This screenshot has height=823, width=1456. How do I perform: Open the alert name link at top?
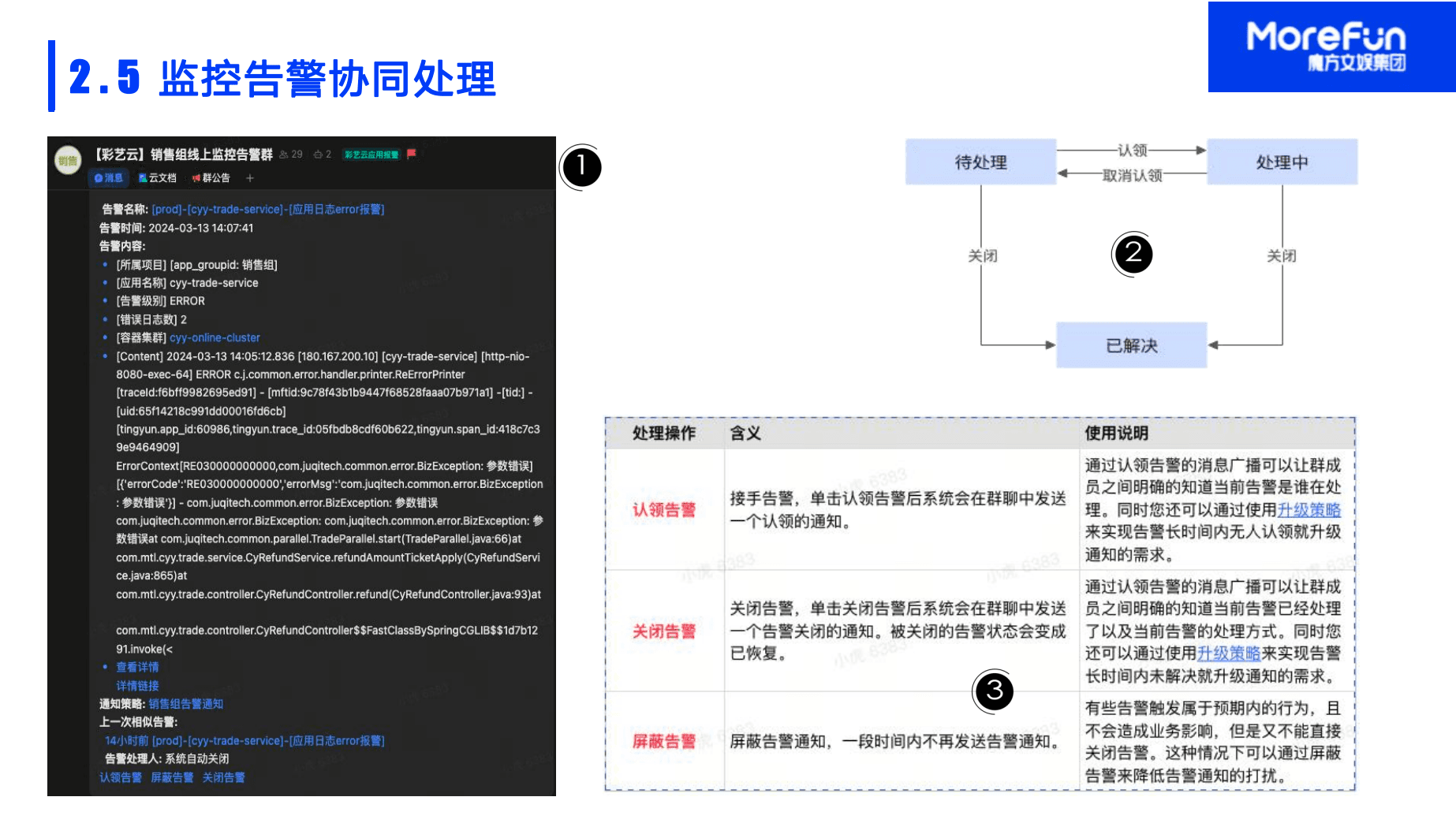tap(268, 210)
